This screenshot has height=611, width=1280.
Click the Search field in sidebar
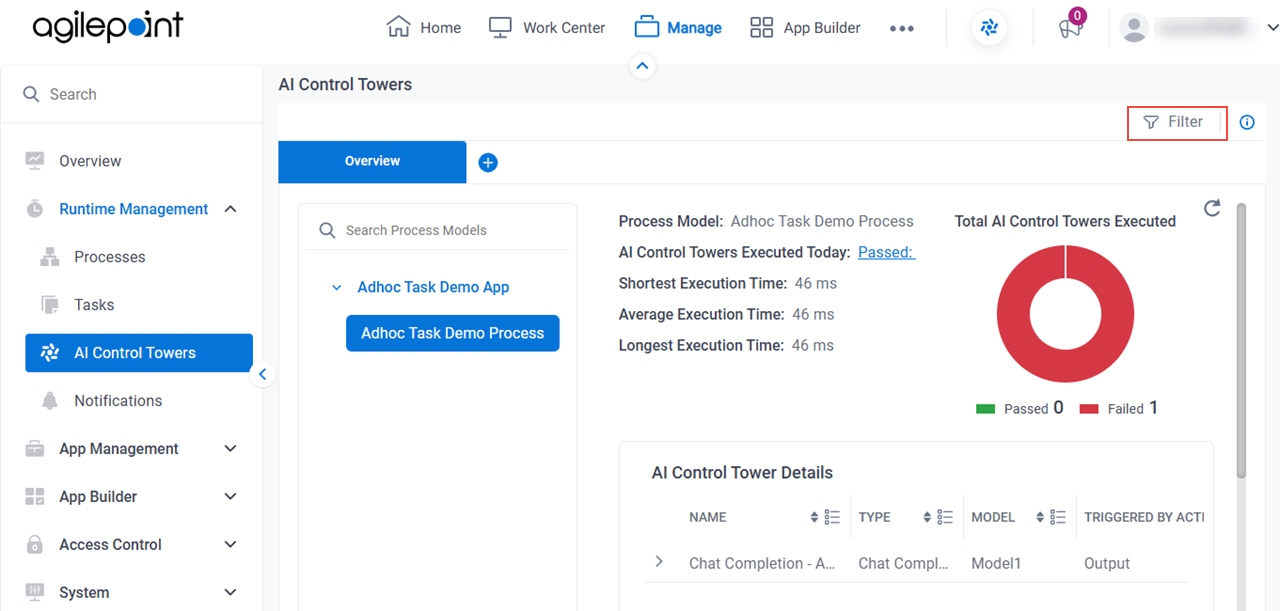(x=132, y=94)
